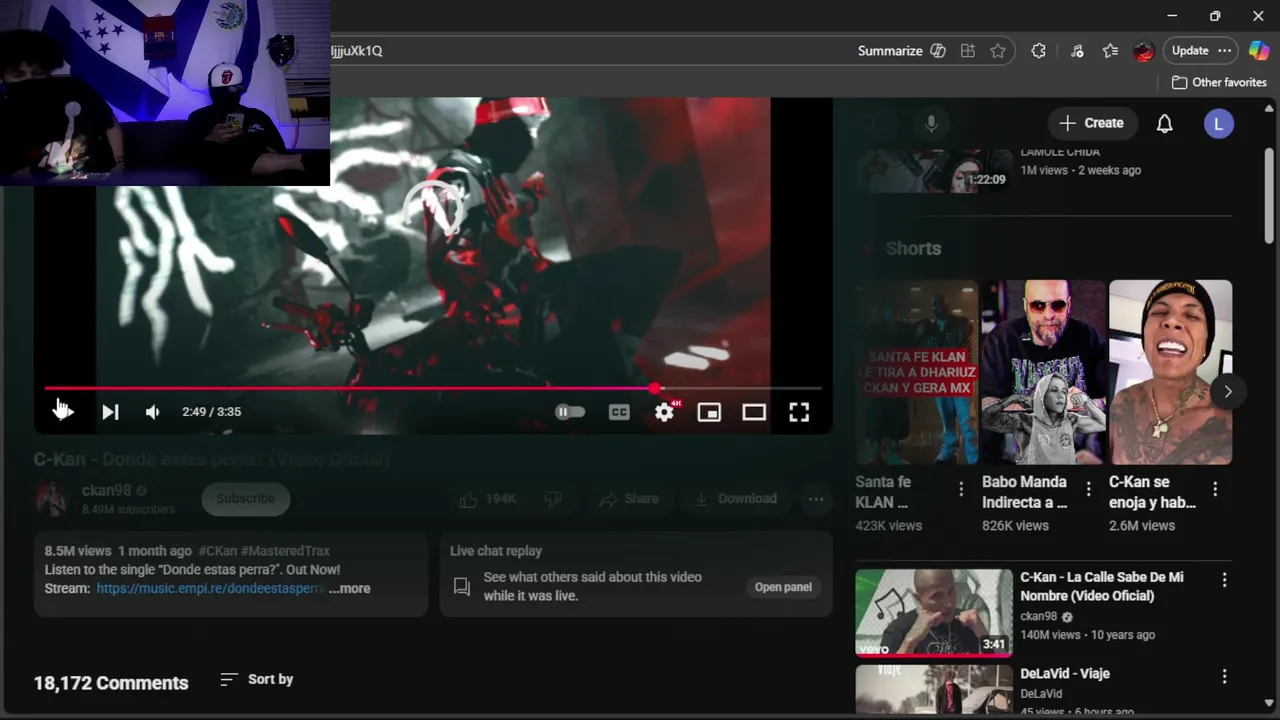Open the Sort by comments menu

coord(257,679)
